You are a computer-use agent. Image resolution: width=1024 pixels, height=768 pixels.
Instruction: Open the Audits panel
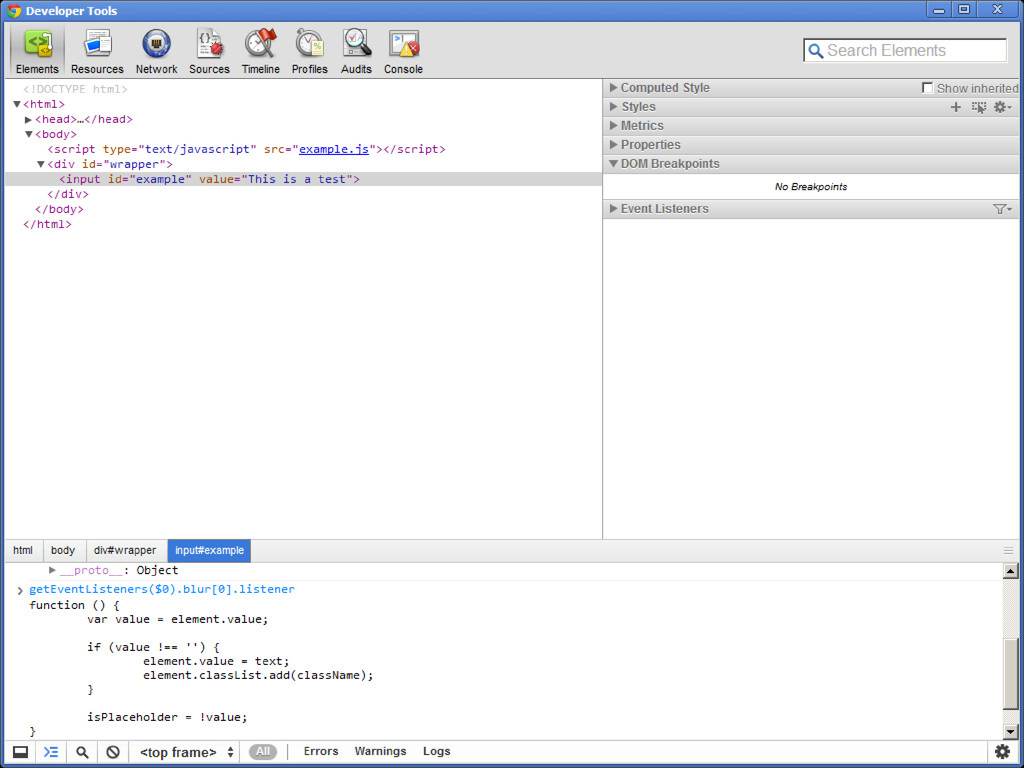coord(356,52)
